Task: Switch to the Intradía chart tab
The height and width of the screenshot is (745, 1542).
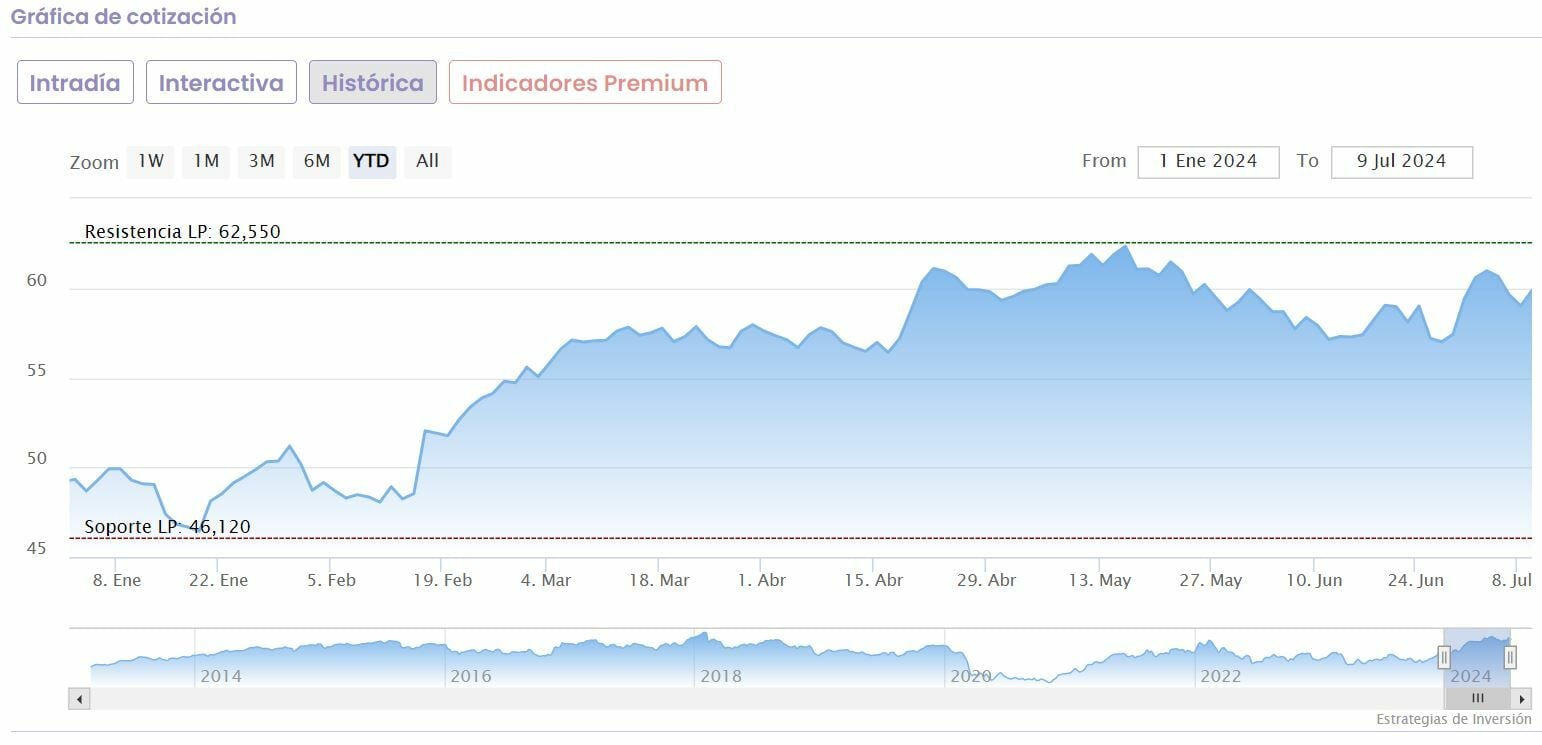Action: 75,83
